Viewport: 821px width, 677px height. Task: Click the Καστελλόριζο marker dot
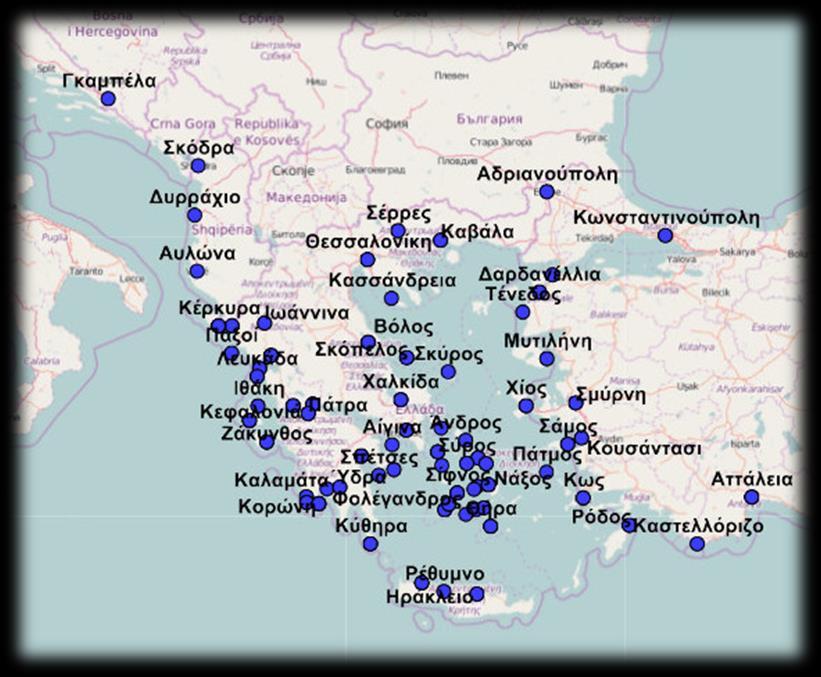(697, 544)
